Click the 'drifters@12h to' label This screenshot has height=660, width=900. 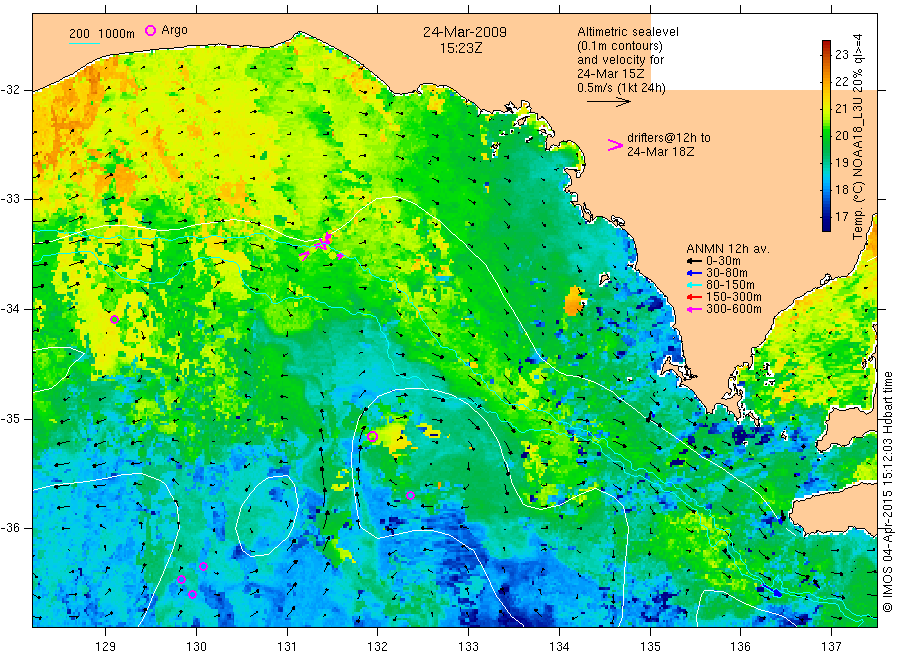669,138
